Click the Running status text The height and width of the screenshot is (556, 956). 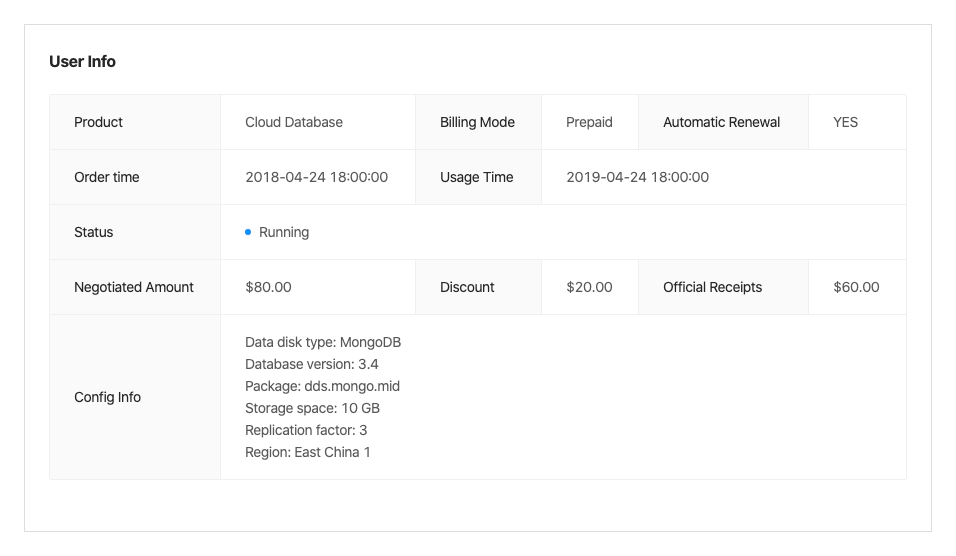[x=284, y=232]
